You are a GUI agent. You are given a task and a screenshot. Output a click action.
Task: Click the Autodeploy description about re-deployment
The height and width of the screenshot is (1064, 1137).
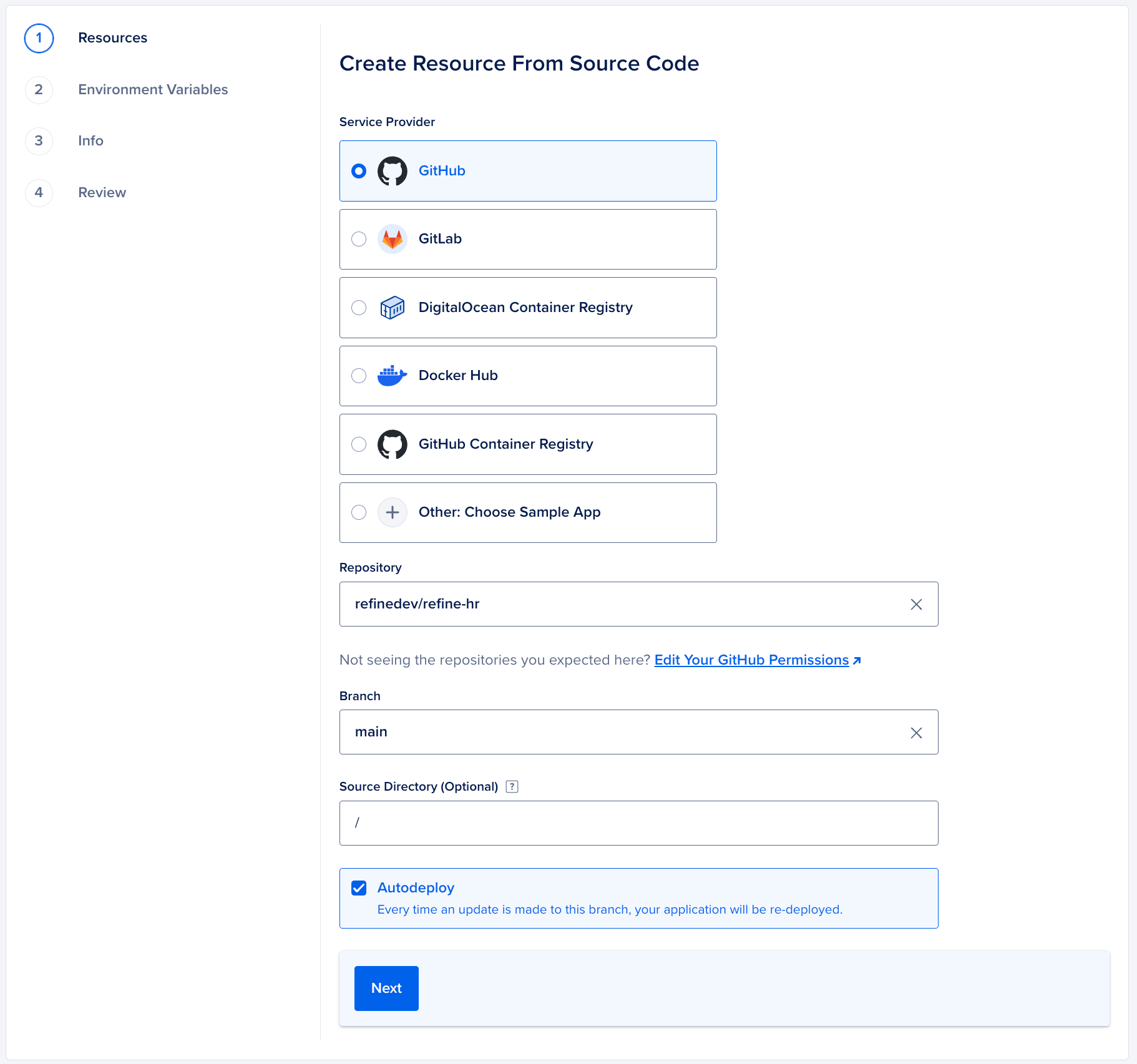[610, 910]
